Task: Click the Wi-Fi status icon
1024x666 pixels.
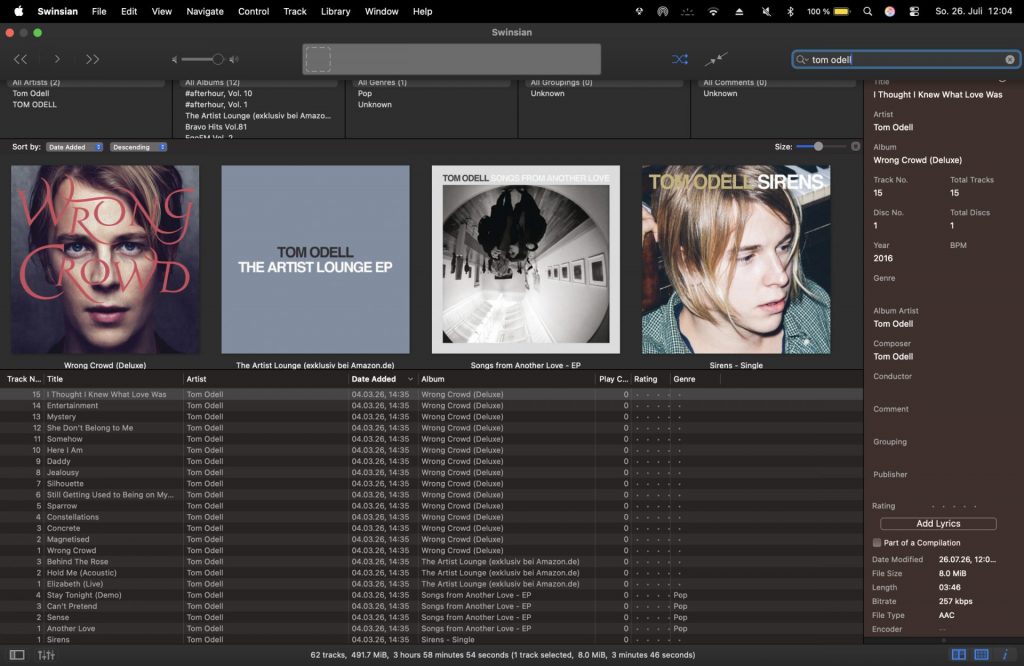Action: click(713, 11)
